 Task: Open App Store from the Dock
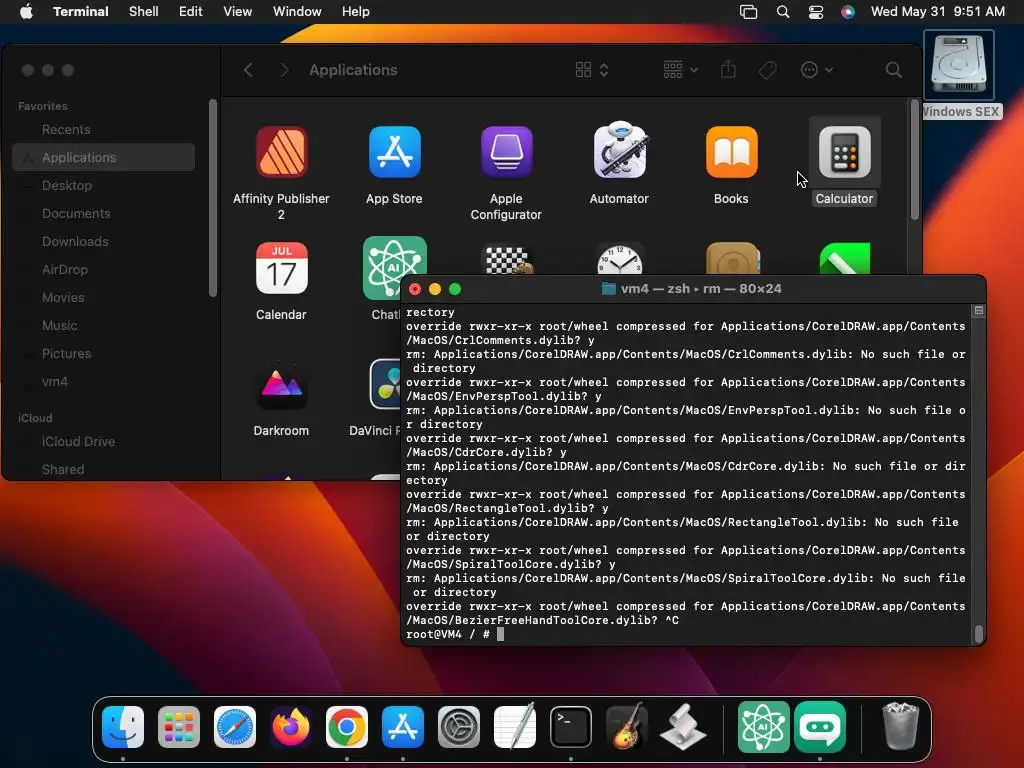[x=403, y=727]
